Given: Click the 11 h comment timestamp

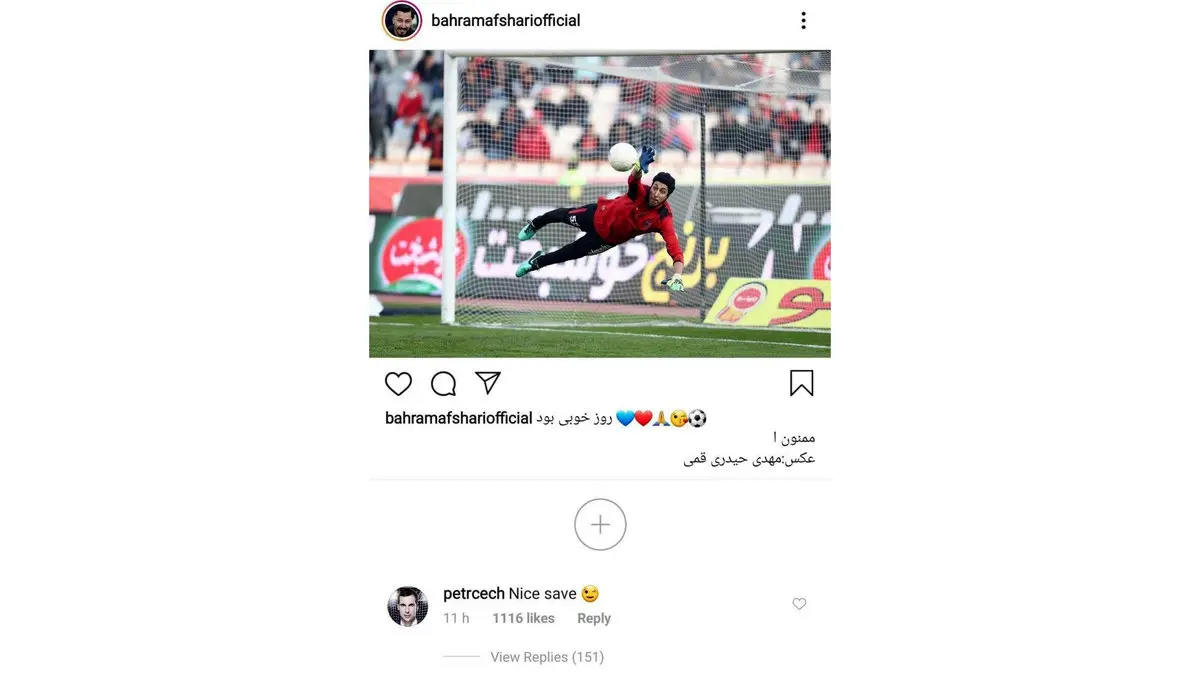Looking at the screenshot, I should point(456,619).
